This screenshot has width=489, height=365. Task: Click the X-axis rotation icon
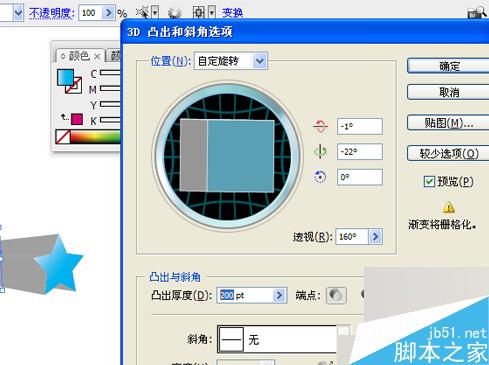(320, 126)
